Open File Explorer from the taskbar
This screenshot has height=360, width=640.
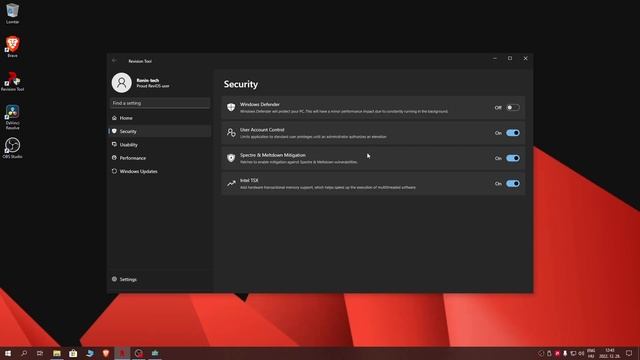coord(57,353)
